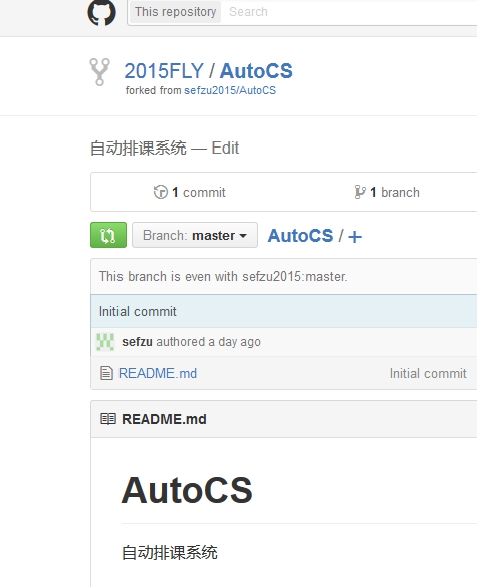
Task: Create new file with plus icon
Action: tap(355, 237)
